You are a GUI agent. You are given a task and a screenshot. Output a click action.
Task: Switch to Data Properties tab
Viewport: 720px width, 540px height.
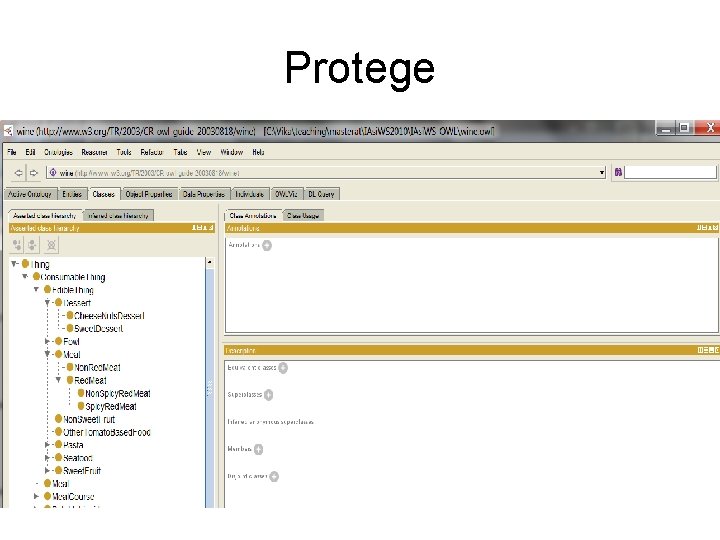pos(204,194)
